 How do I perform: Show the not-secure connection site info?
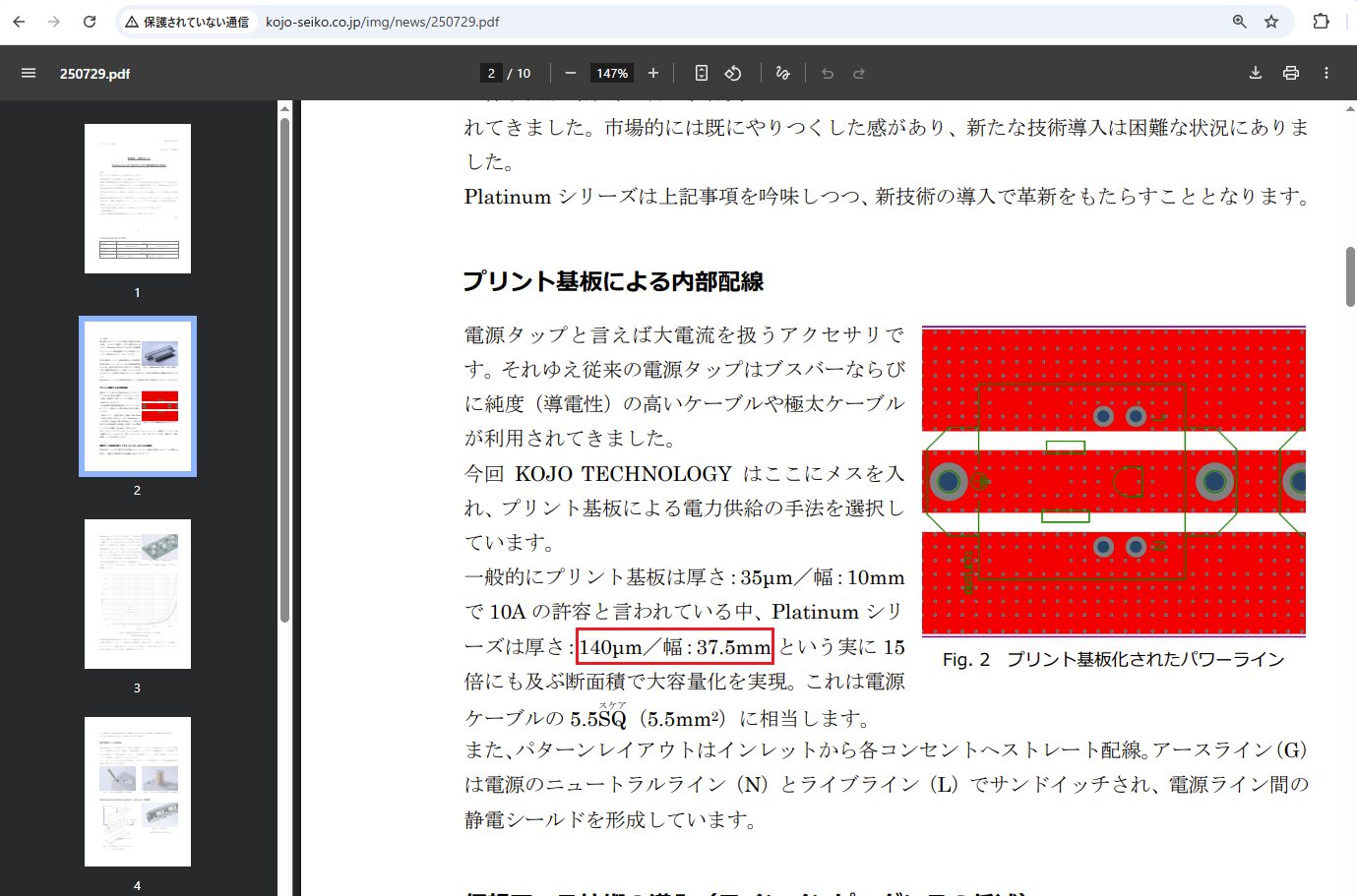[x=187, y=22]
